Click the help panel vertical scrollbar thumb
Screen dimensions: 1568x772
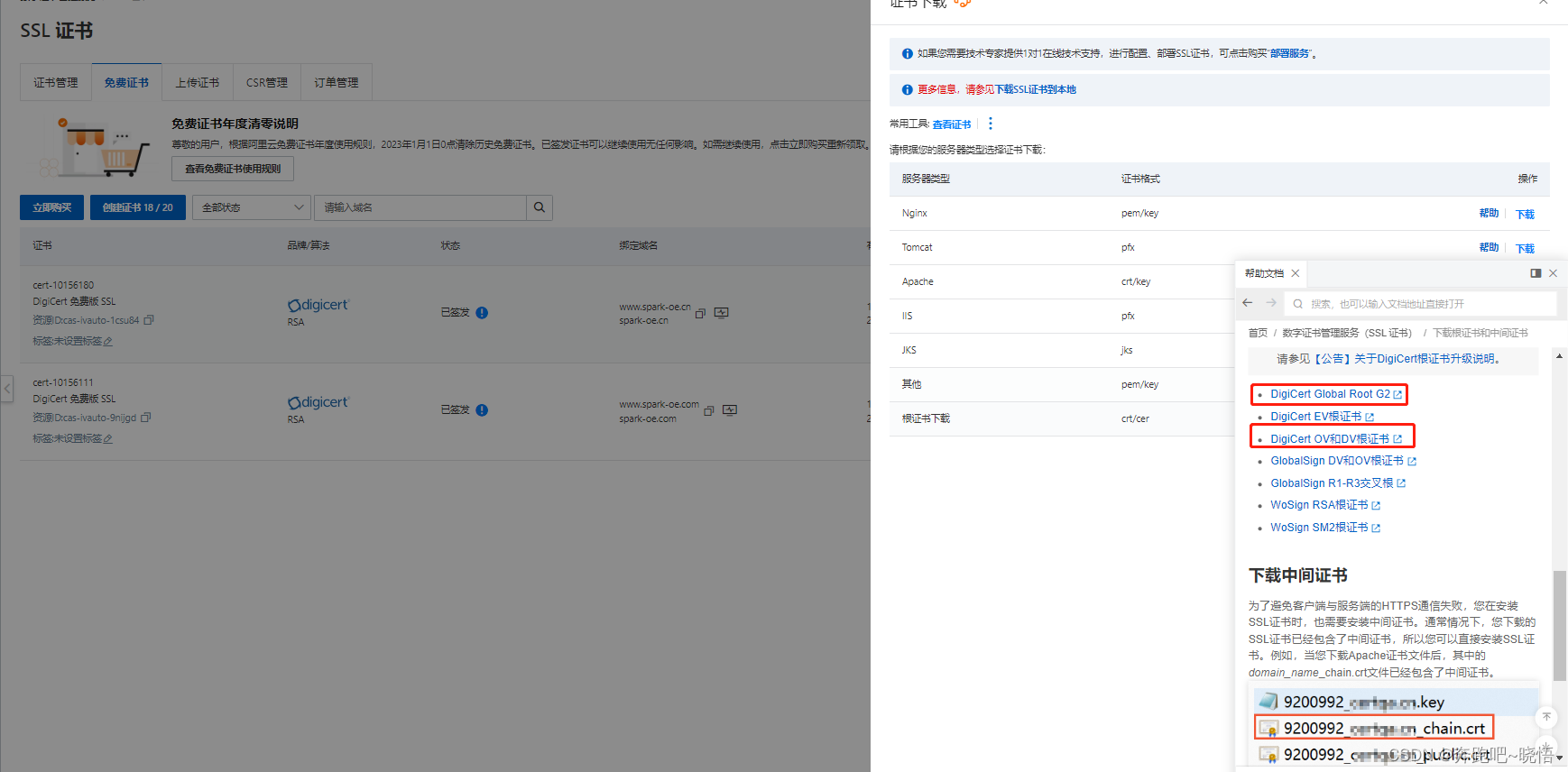pos(1559,625)
